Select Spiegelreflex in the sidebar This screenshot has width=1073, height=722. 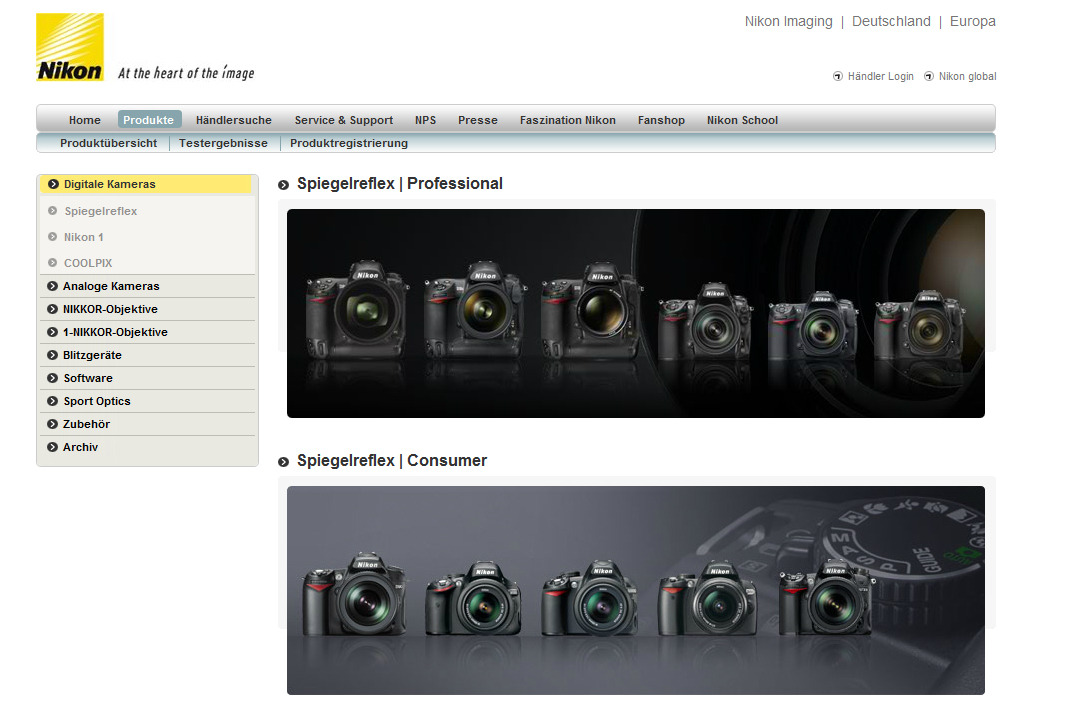pyautogui.click(x=101, y=211)
